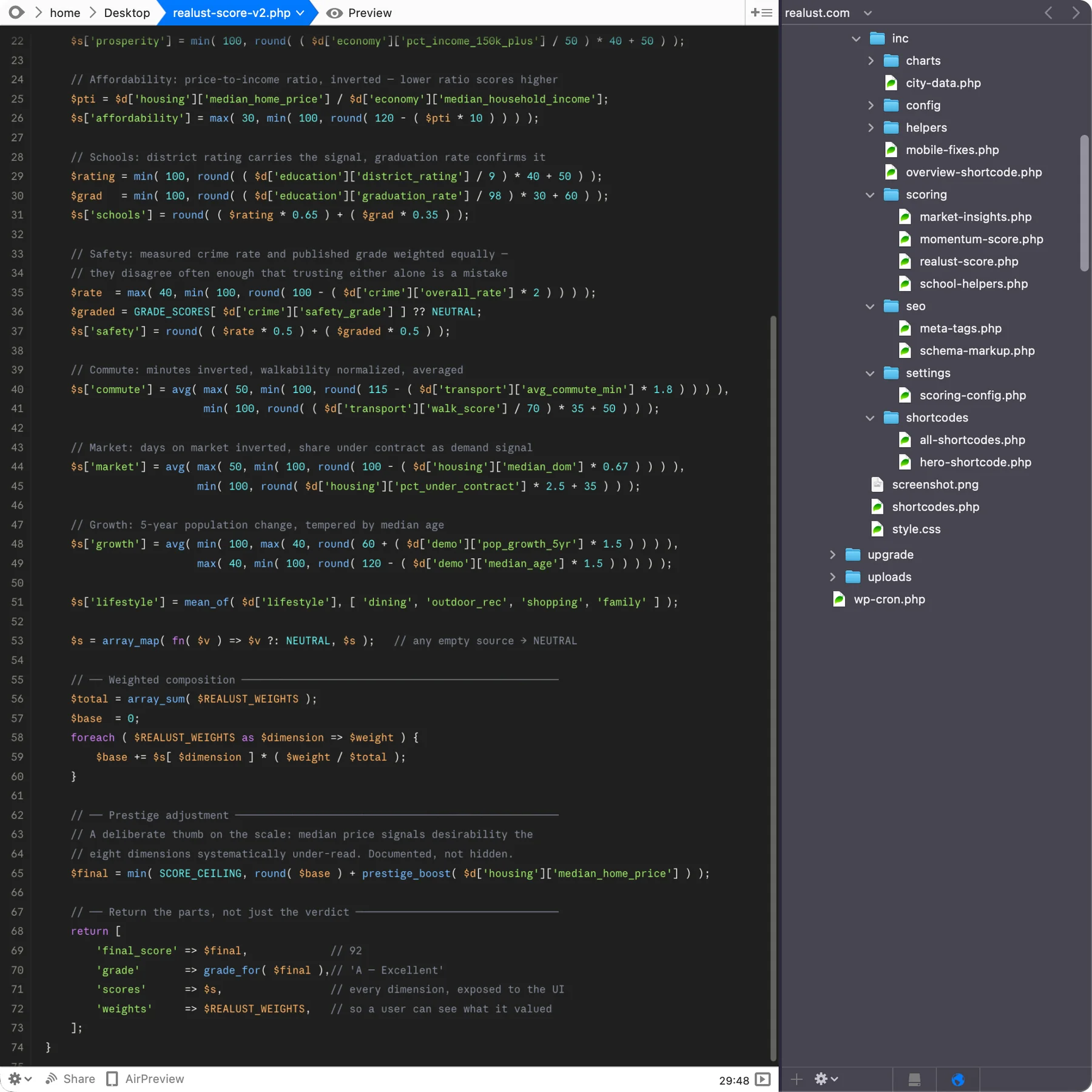This screenshot has width=1092, height=1092.
Task: Select the realust-score.php file icon
Action: (905, 261)
